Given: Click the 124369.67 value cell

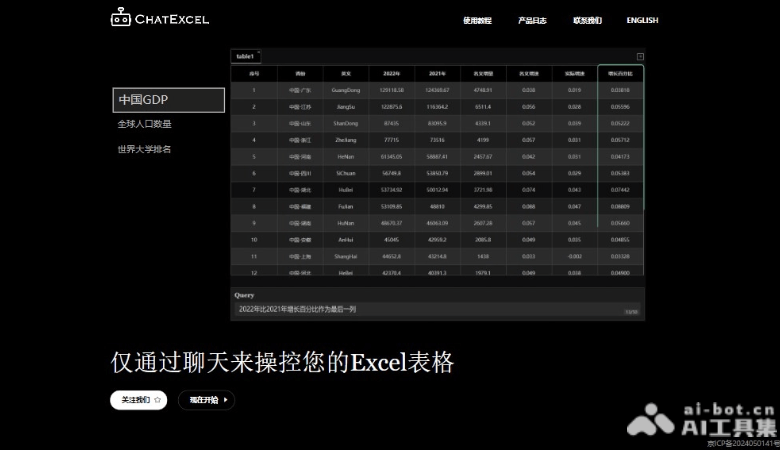Looking at the screenshot, I should tap(437, 90).
